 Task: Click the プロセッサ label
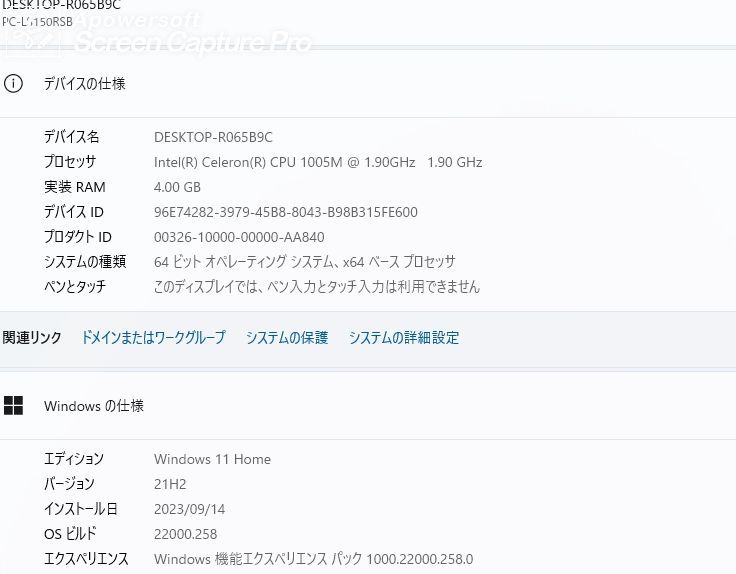pos(70,162)
